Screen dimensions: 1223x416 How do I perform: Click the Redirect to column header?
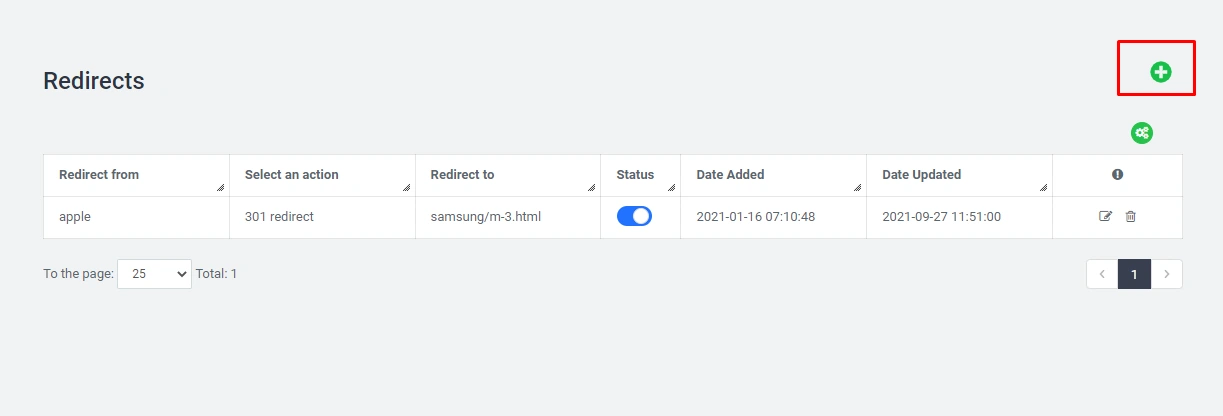click(462, 174)
